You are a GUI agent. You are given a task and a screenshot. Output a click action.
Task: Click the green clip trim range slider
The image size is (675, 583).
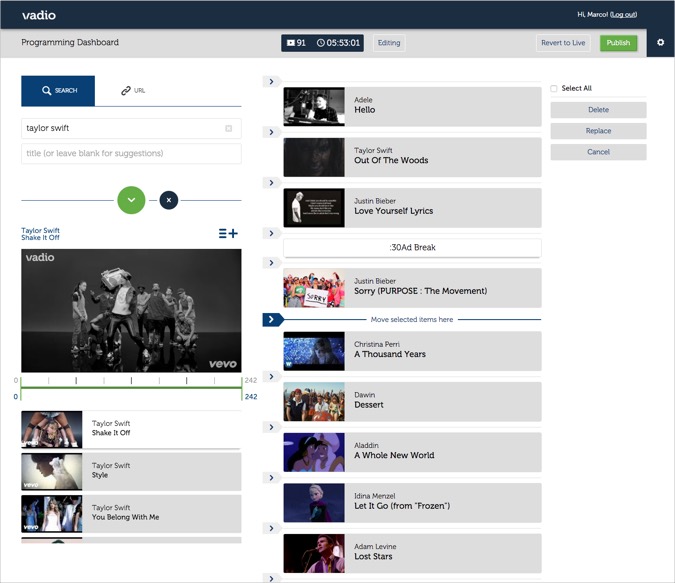pyautogui.click(x=131, y=388)
